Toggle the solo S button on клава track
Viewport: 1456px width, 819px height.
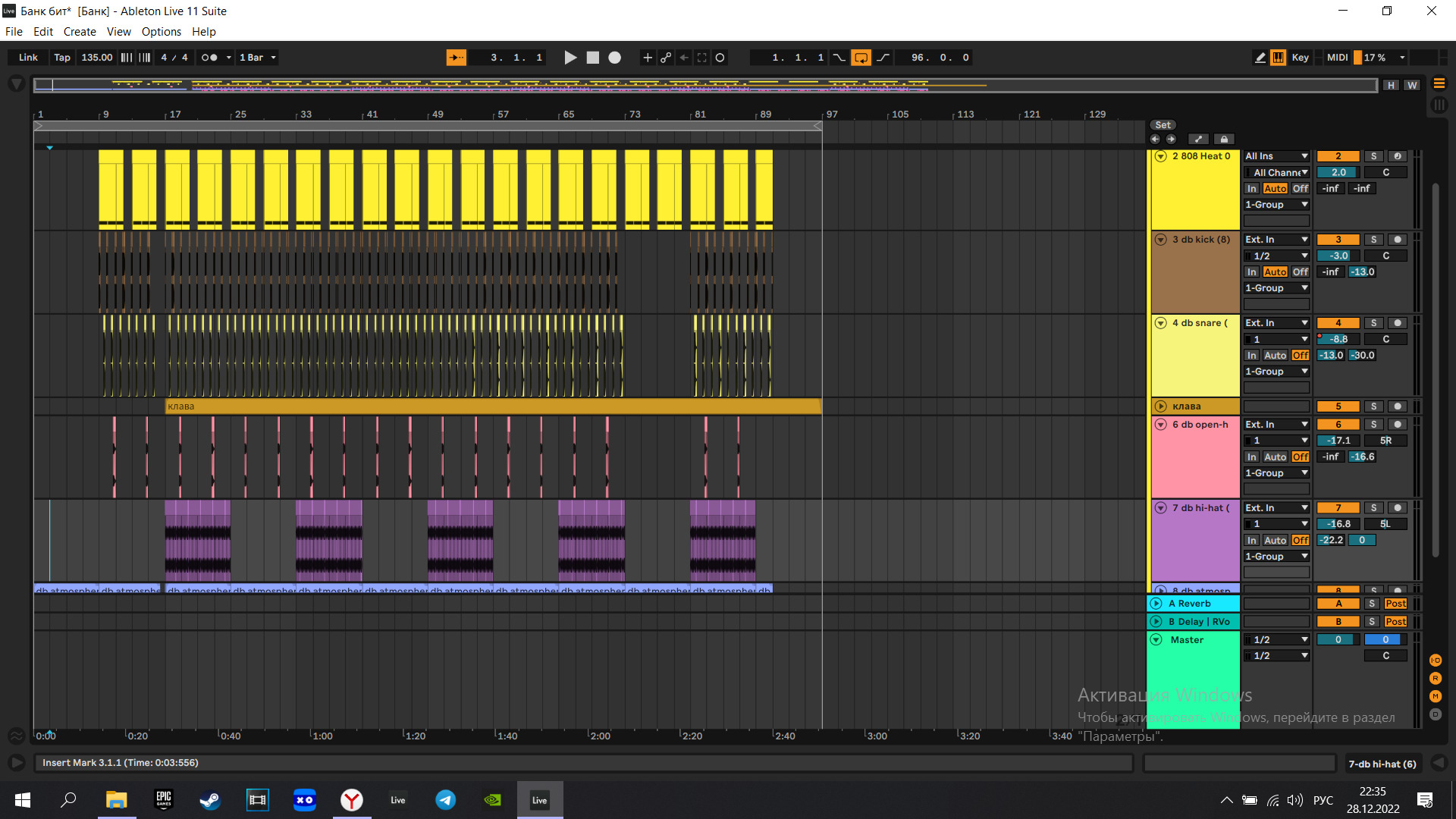[x=1372, y=406]
